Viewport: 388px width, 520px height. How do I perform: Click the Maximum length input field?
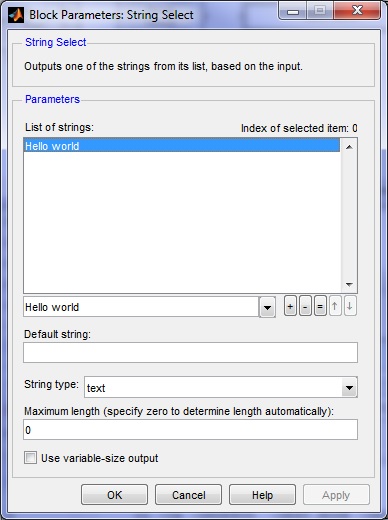pyautogui.click(x=190, y=430)
